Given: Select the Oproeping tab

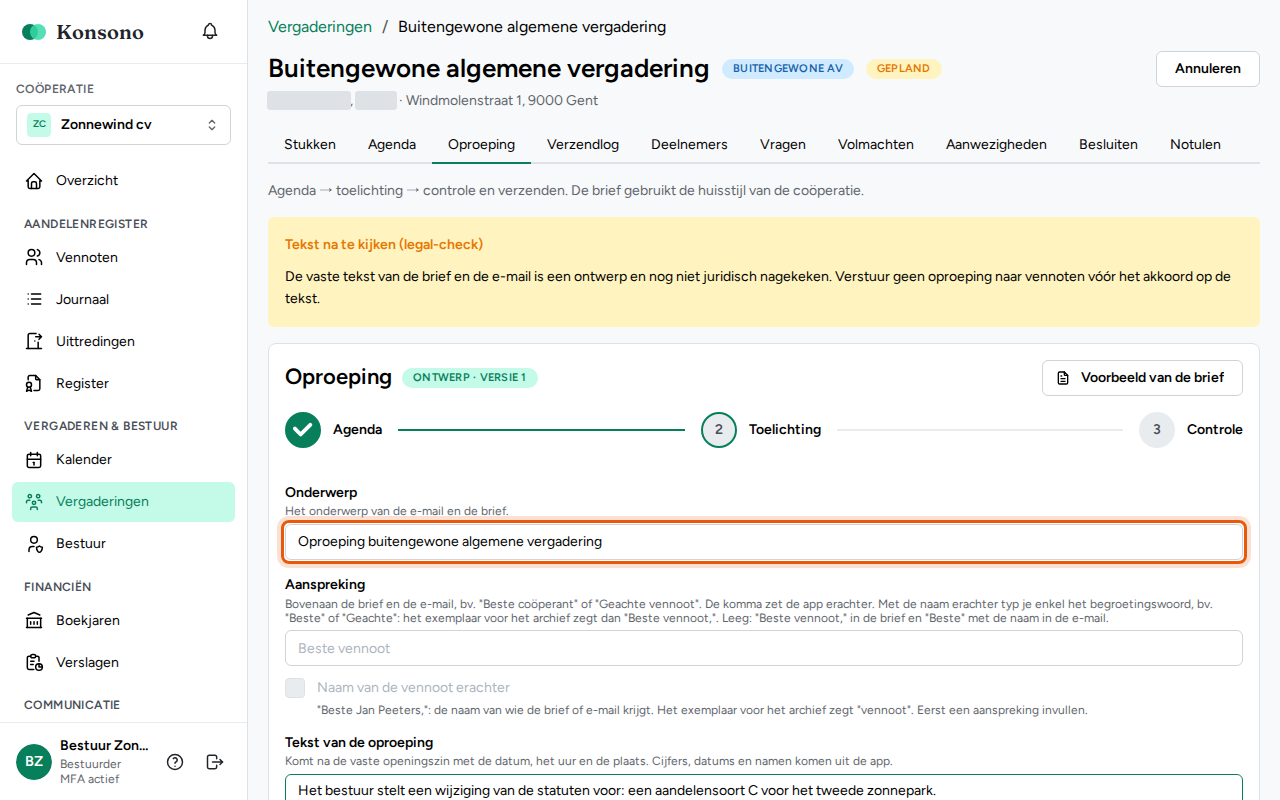Looking at the screenshot, I should click(x=482, y=144).
